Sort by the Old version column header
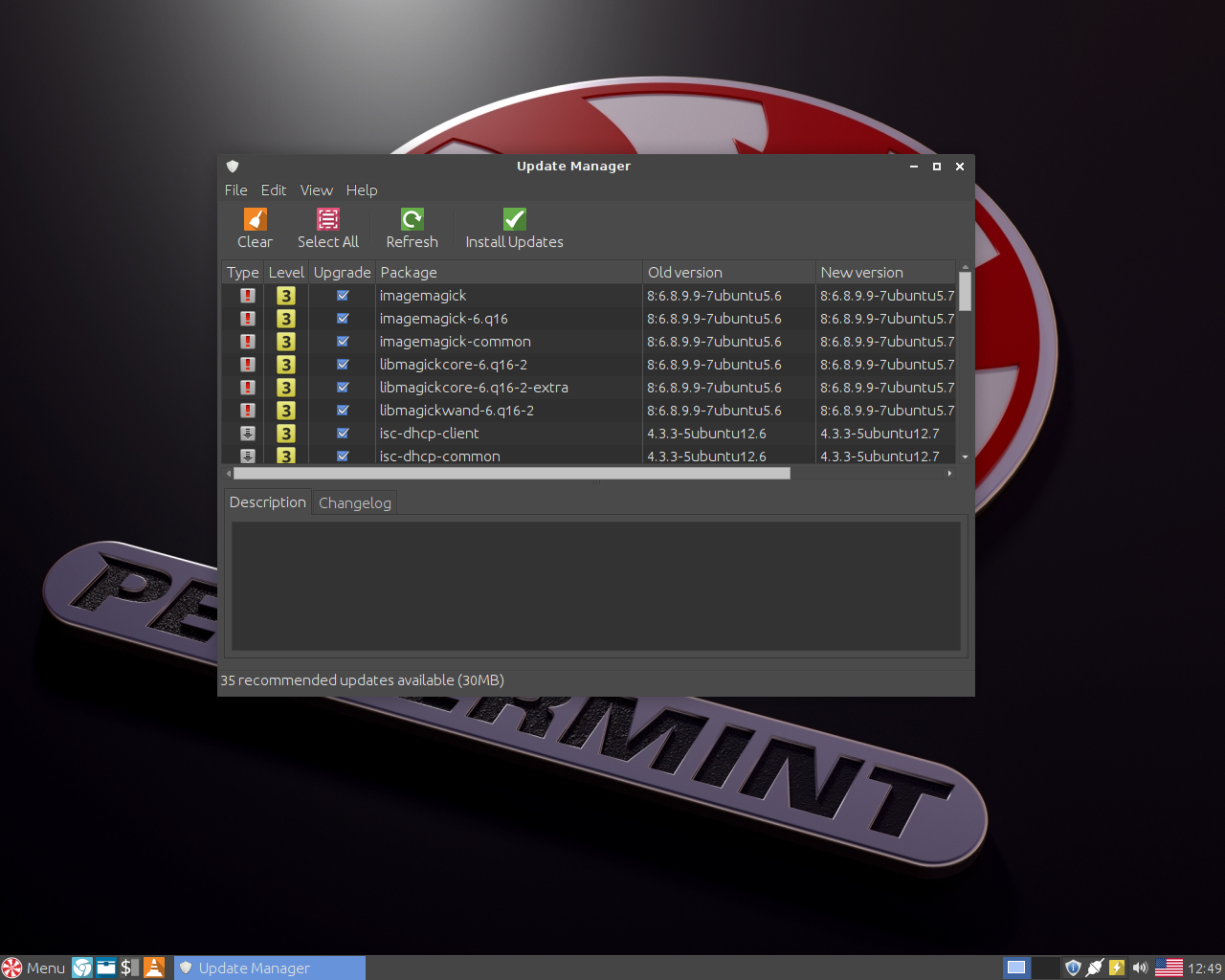The image size is (1225, 980). point(729,272)
